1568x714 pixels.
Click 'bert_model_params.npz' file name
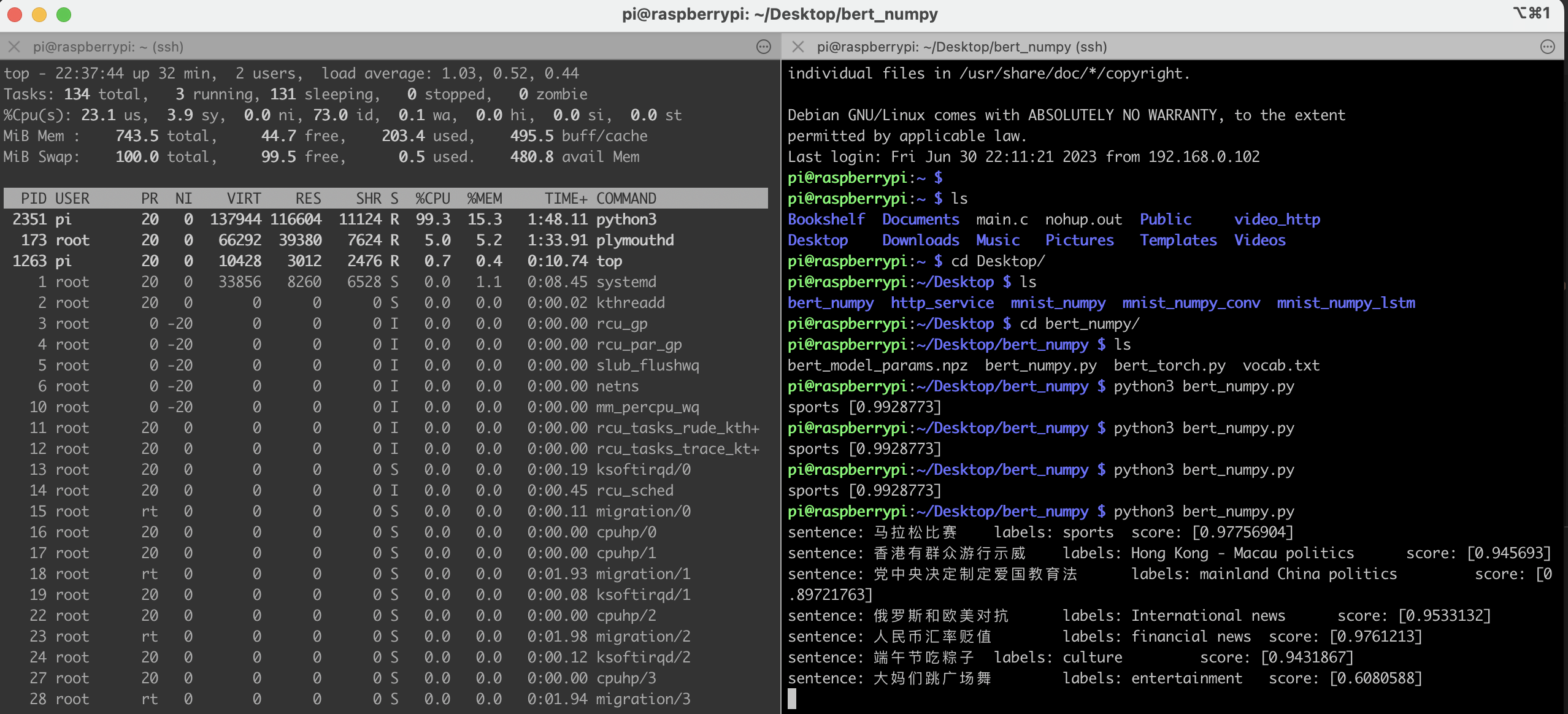click(x=878, y=366)
